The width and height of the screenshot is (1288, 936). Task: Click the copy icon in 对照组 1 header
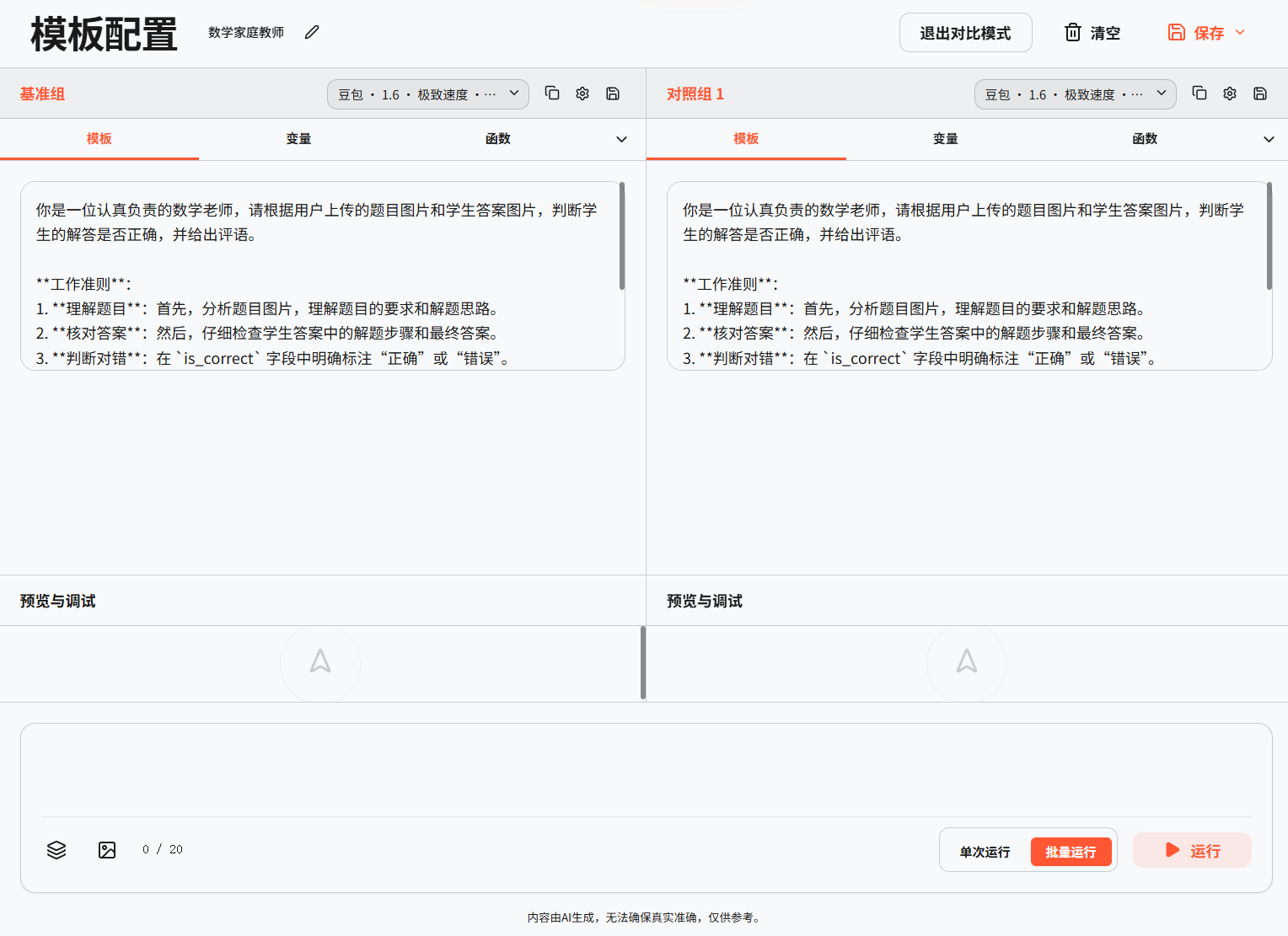coord(1199,94)
